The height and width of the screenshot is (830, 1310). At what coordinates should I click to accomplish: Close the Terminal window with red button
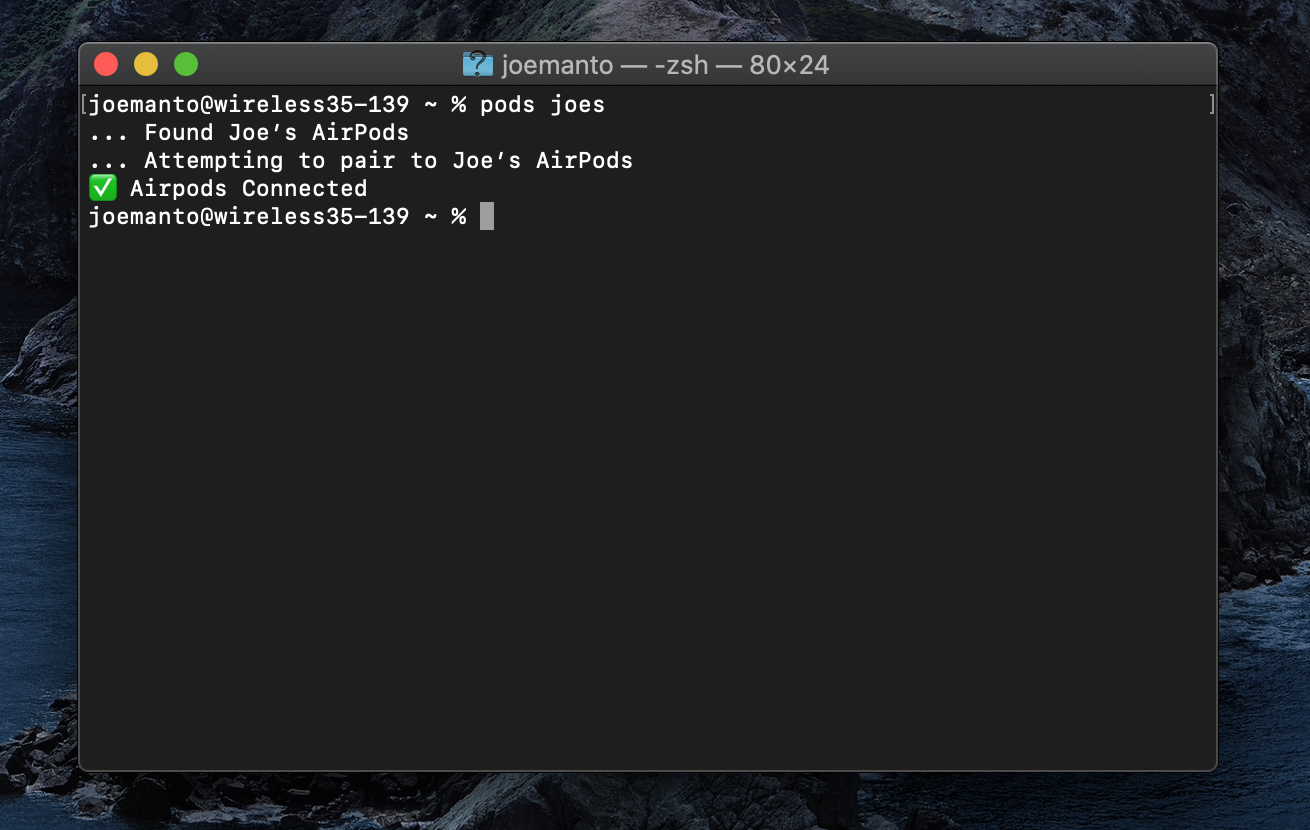[106, 65]
